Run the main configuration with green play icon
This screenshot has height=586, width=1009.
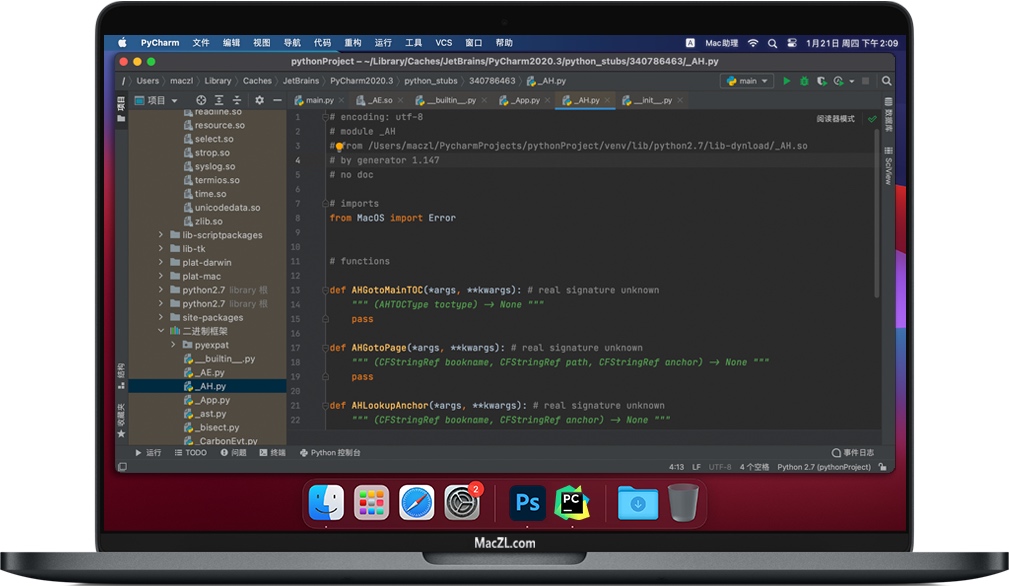tap(787, 81)
